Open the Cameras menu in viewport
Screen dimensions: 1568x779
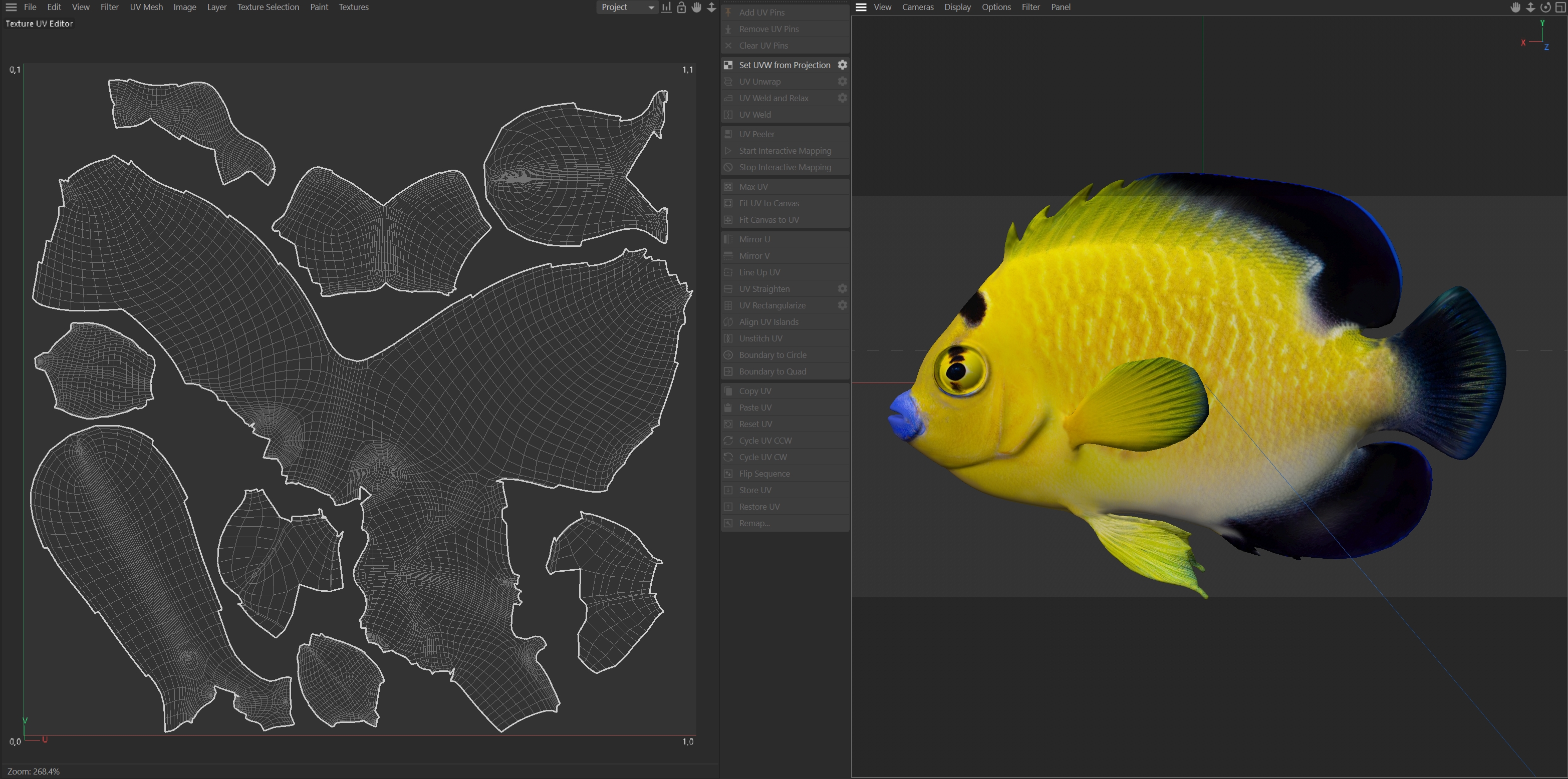click(917, 8)
